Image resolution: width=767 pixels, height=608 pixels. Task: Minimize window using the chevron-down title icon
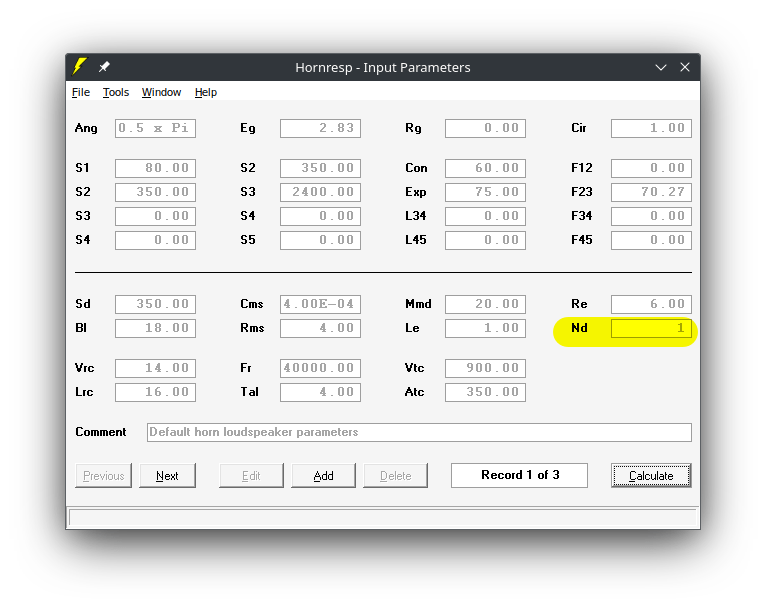tap(661, 68)
